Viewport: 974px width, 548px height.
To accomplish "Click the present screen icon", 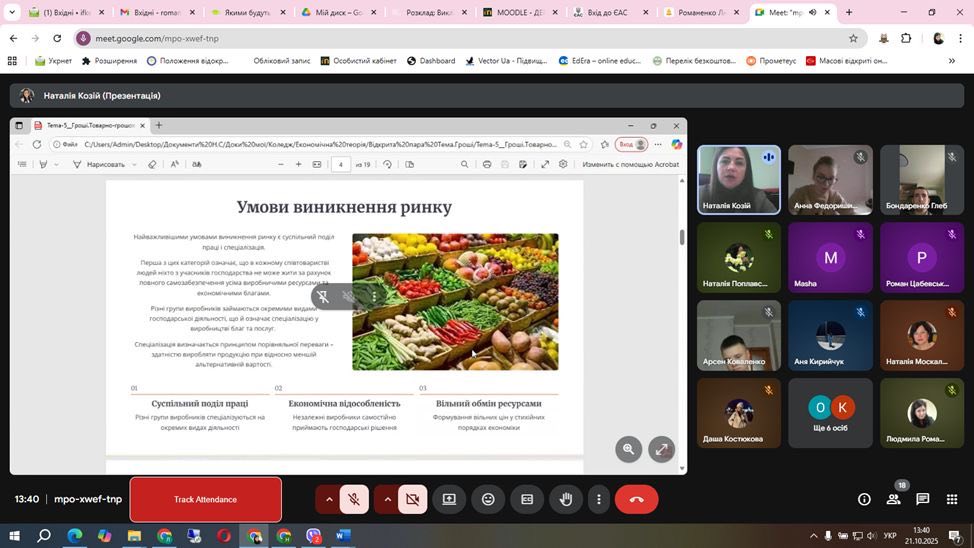I will [449, 500].
